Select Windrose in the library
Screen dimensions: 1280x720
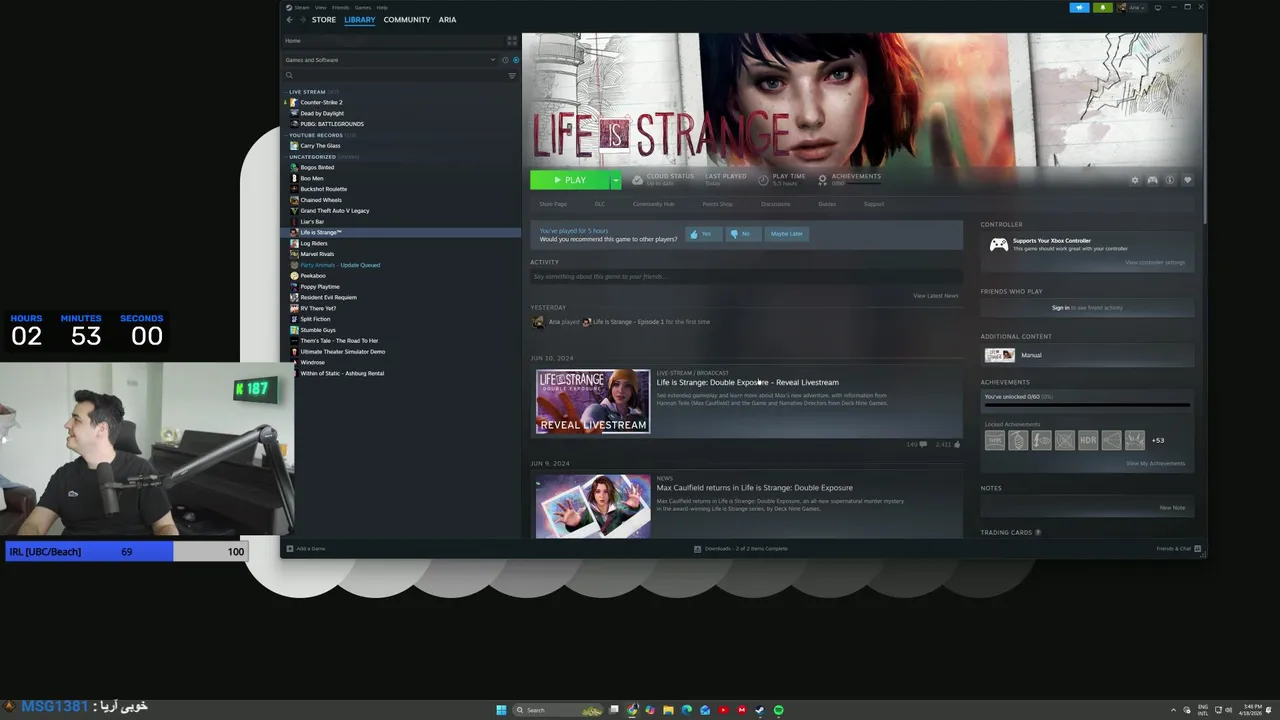tap(312, 363)
